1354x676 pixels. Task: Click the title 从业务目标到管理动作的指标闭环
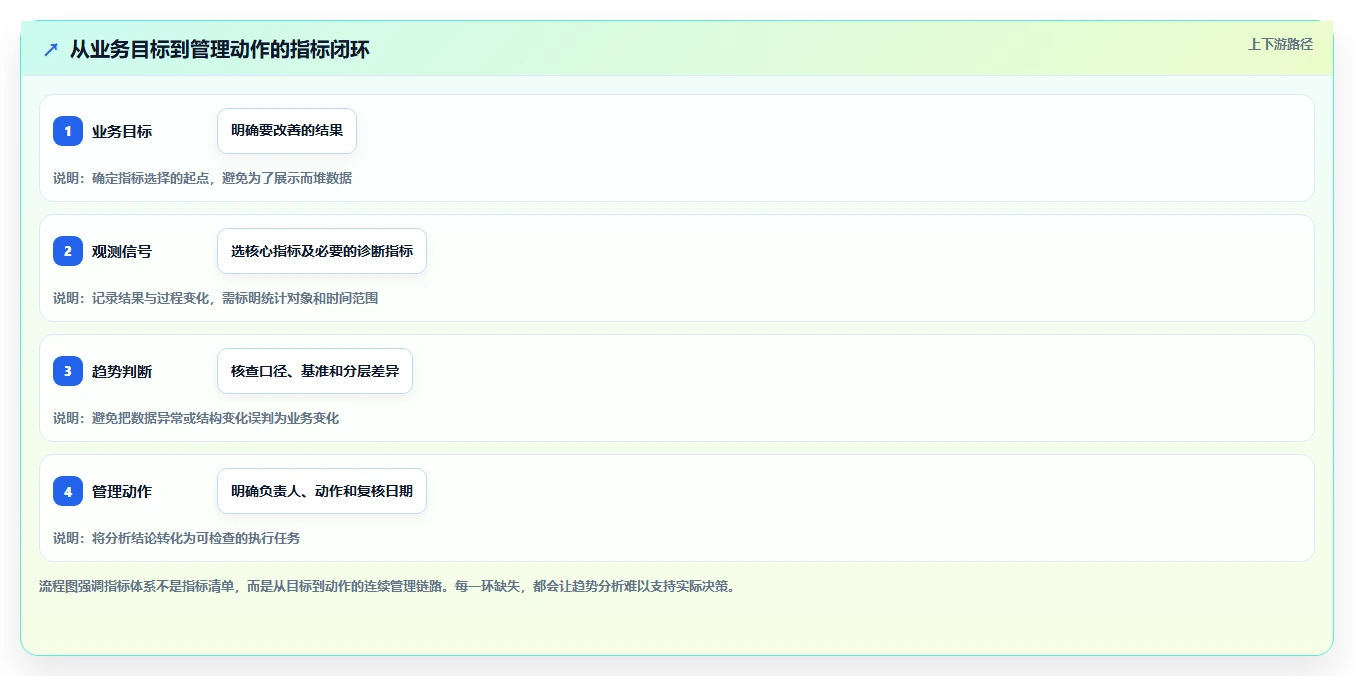coord(220,49)
